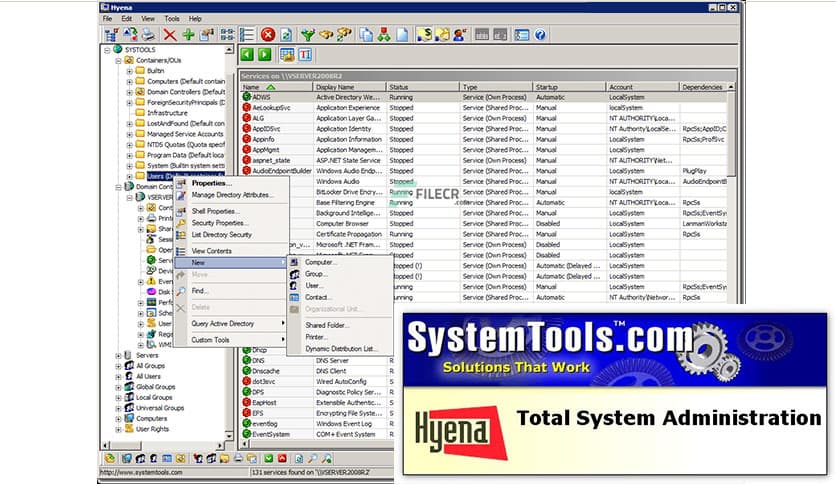Click the red and green hierarchy tree icon
836x484 pixels.
pyautogui.click(x=384, y=35)
